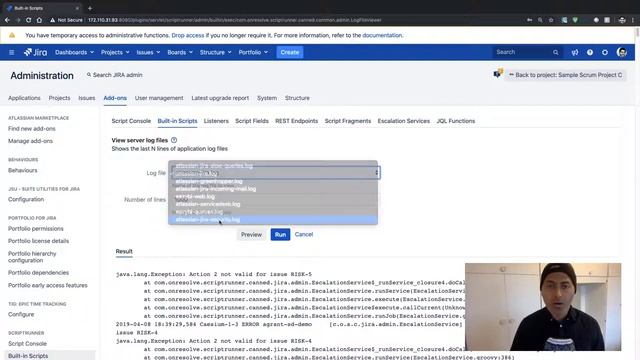Switch to Escalation Services tab
640x360 pixels.
click(404, 121)
